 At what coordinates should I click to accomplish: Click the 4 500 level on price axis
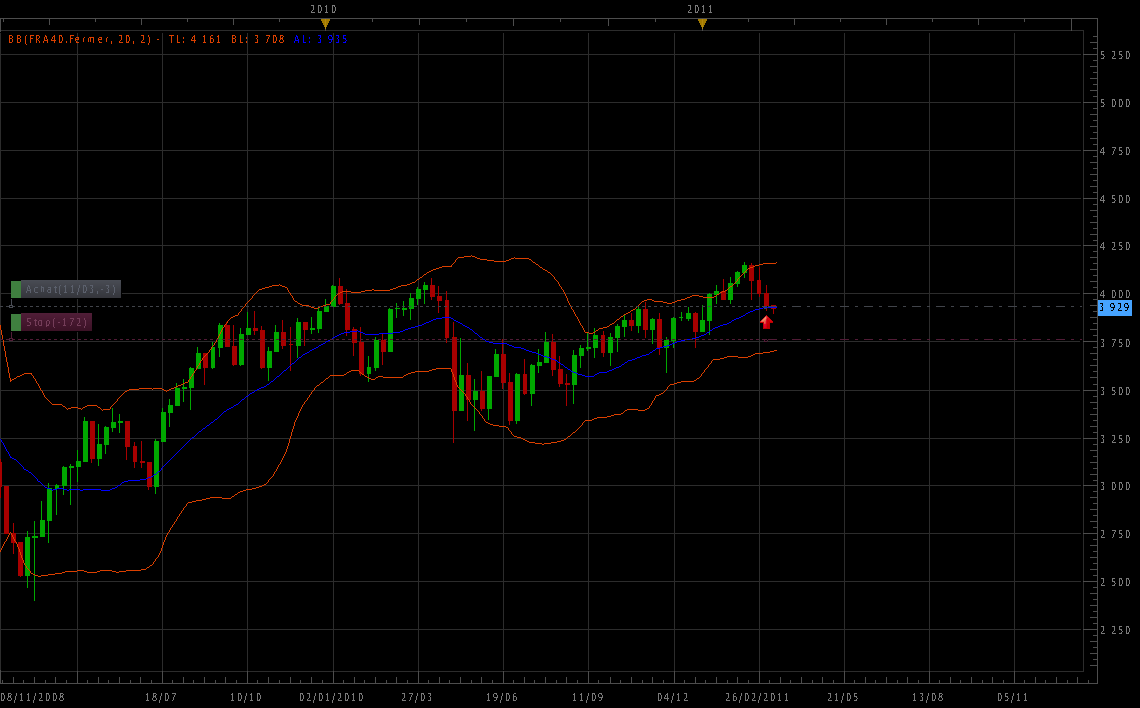[x=1115, y=199]
